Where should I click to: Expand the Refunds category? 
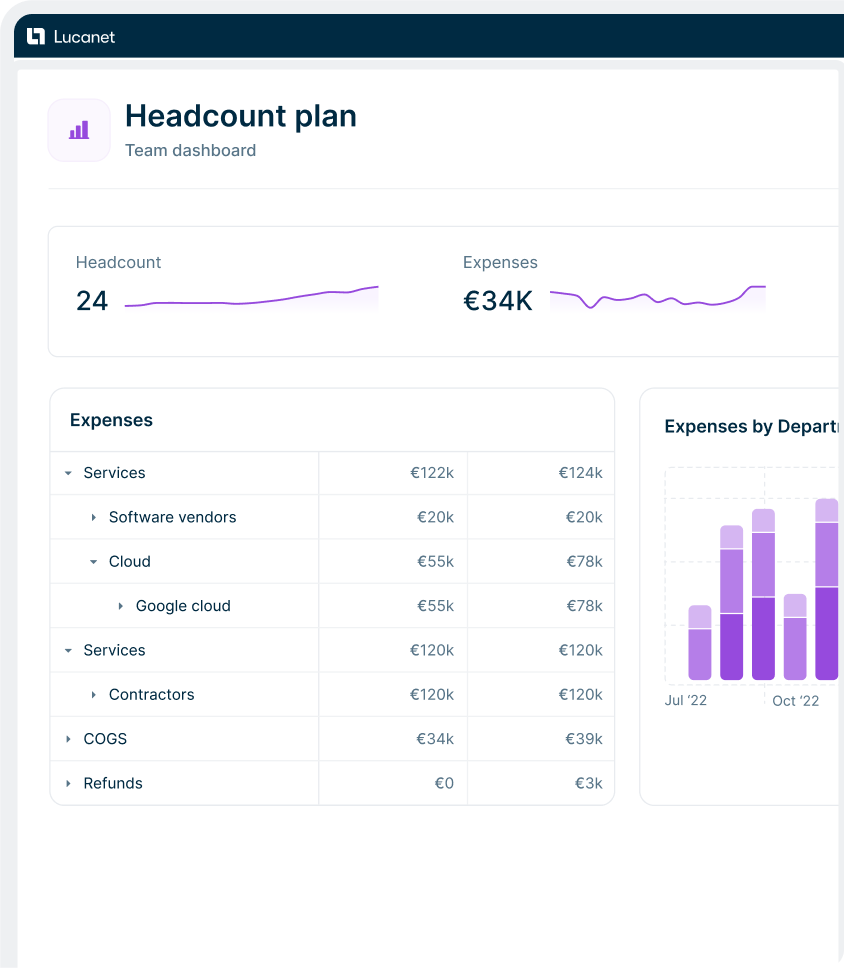(68, 784)
